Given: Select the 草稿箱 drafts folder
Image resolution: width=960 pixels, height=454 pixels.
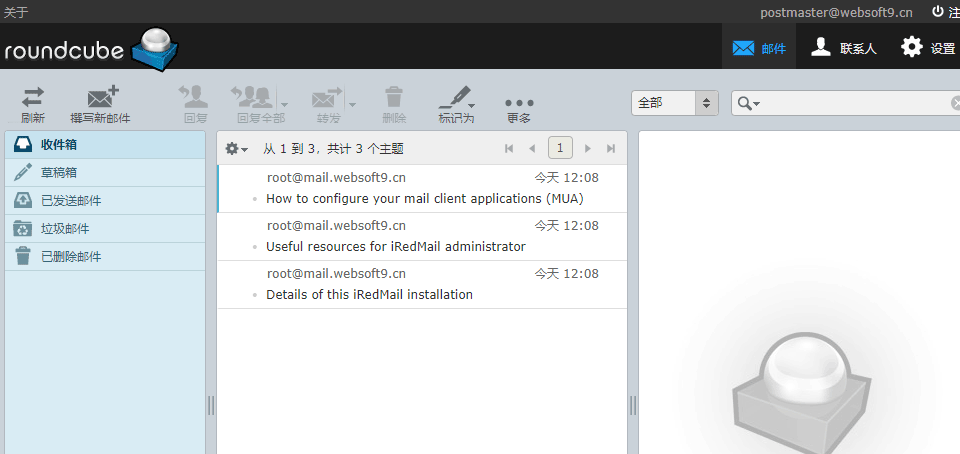Looking at the screenshot, I should 59,172.
